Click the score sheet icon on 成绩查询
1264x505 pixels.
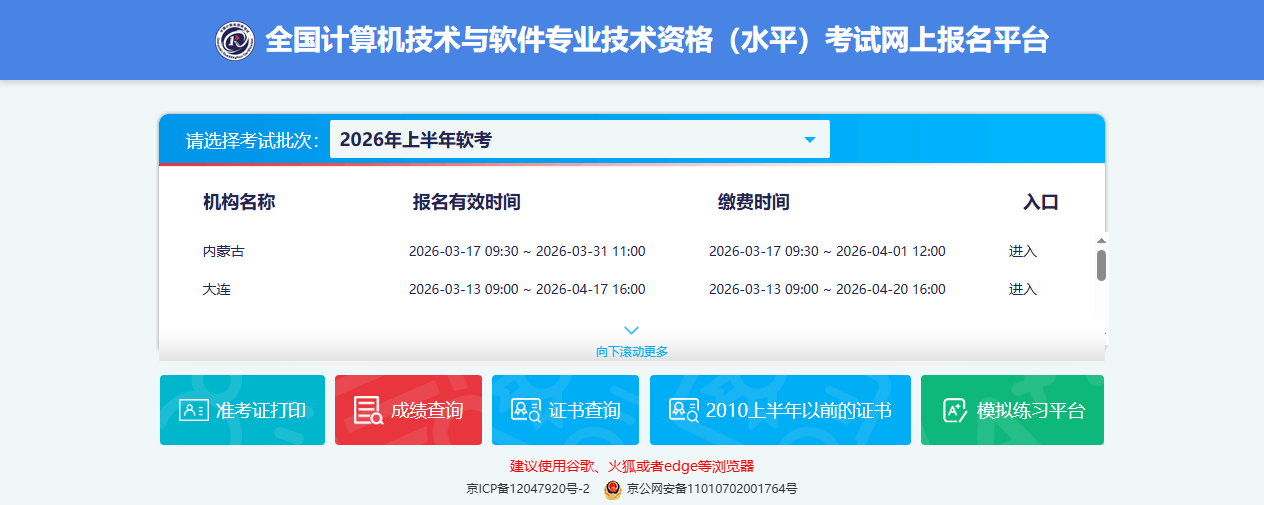point(368,410)
